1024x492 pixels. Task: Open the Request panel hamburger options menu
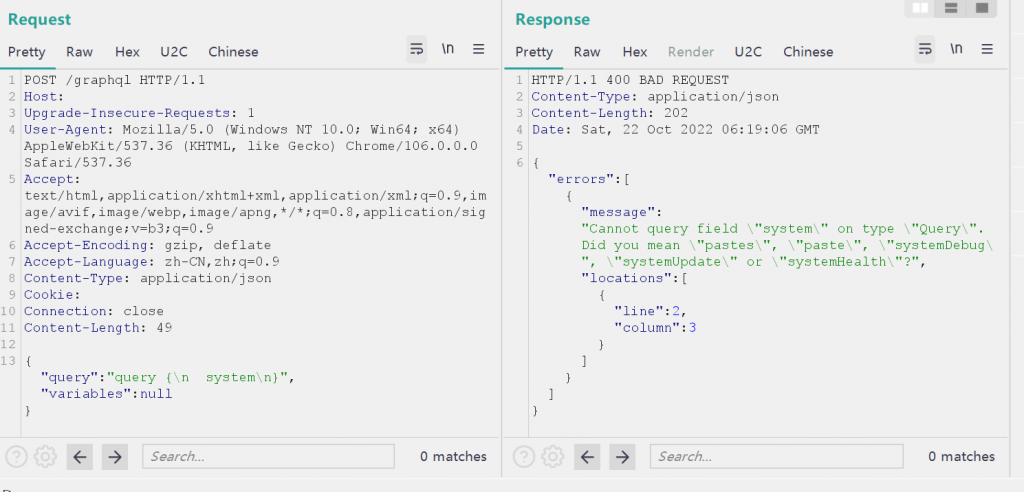pyautogui.click(x=479, y=48)
